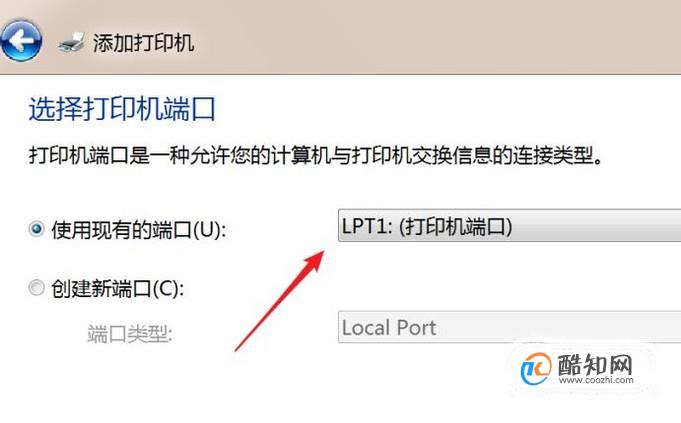Click the 使用现有的端口(U) label text
Viewport: 681px width, 423px height.
[139, 229]
